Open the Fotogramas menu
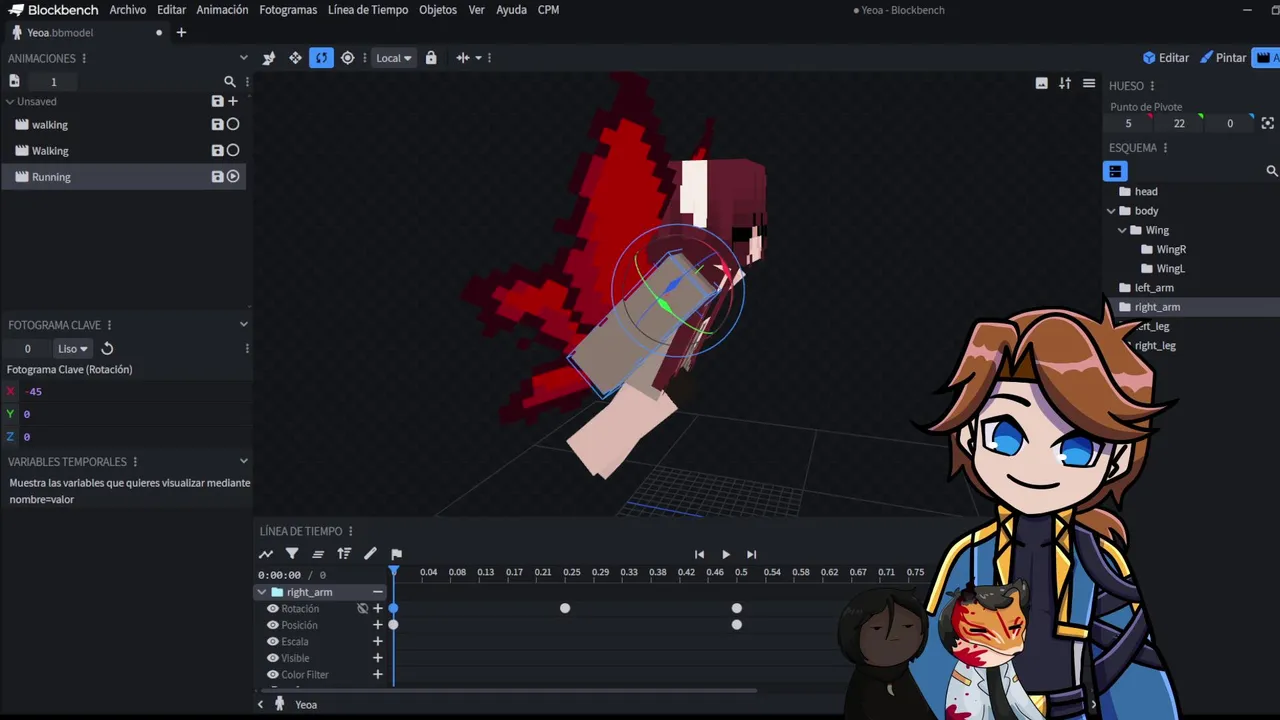Image resolution: width=1280 pixels, height=720 pixels. (x=288, y=10)
